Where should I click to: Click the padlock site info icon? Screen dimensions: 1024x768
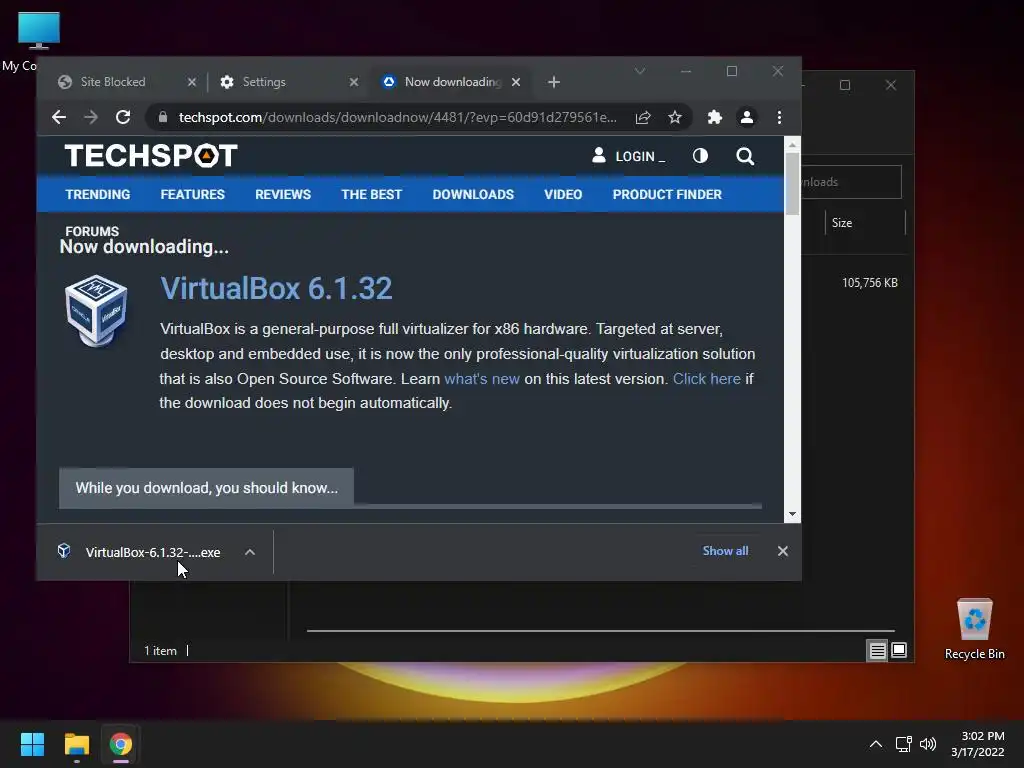(163, 118)
